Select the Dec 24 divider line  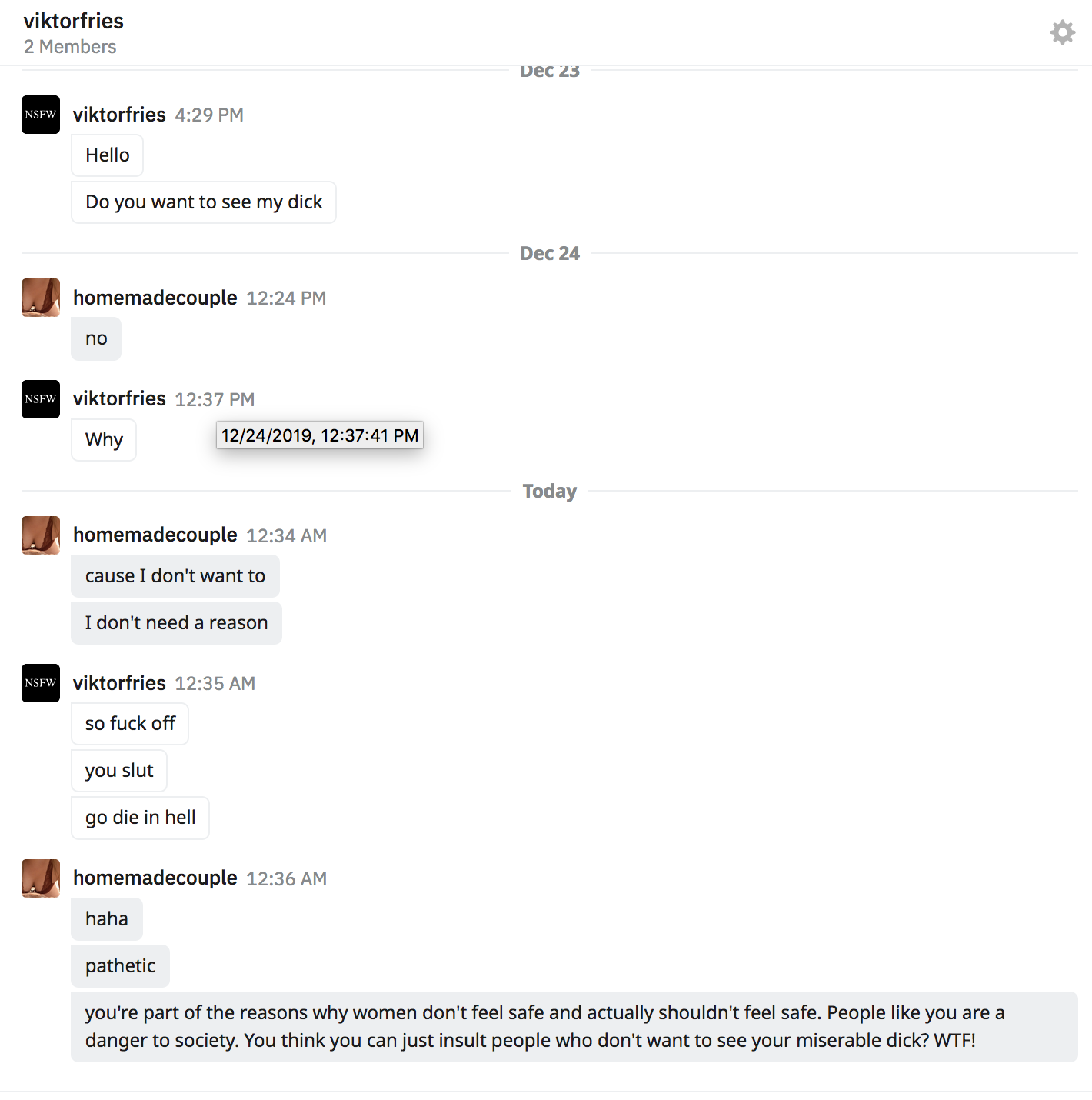[x=550, y=253]
